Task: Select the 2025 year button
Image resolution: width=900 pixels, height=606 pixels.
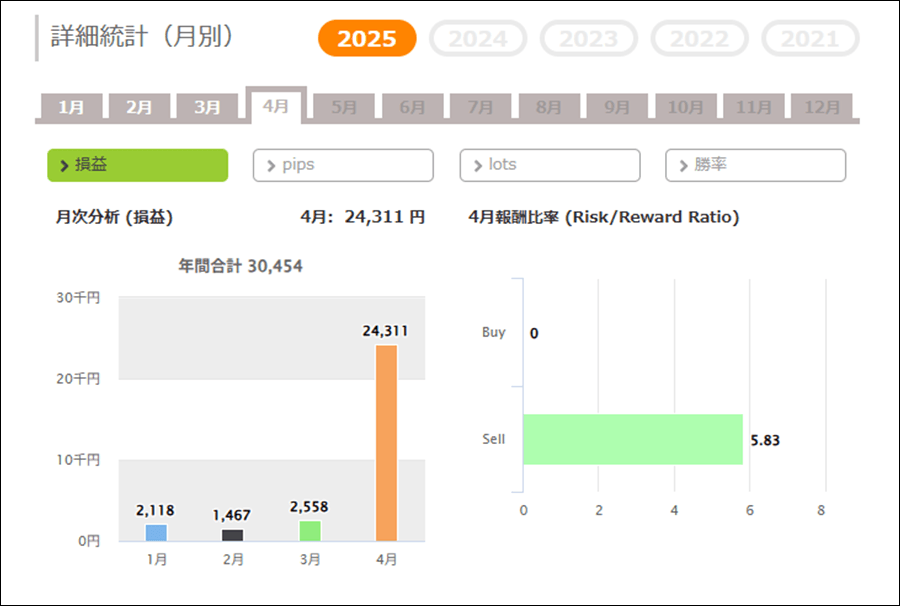Action: [x=366, y=39]
